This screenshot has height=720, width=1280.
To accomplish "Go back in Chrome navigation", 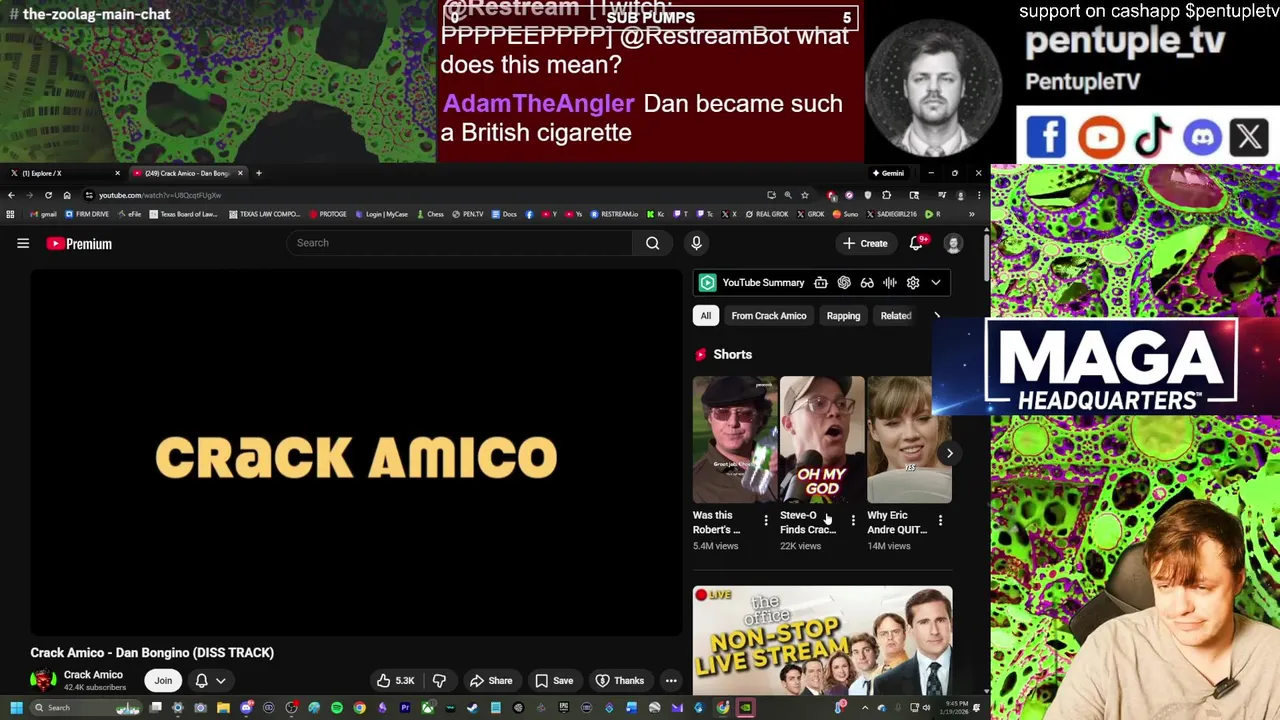I will (11, 195).
